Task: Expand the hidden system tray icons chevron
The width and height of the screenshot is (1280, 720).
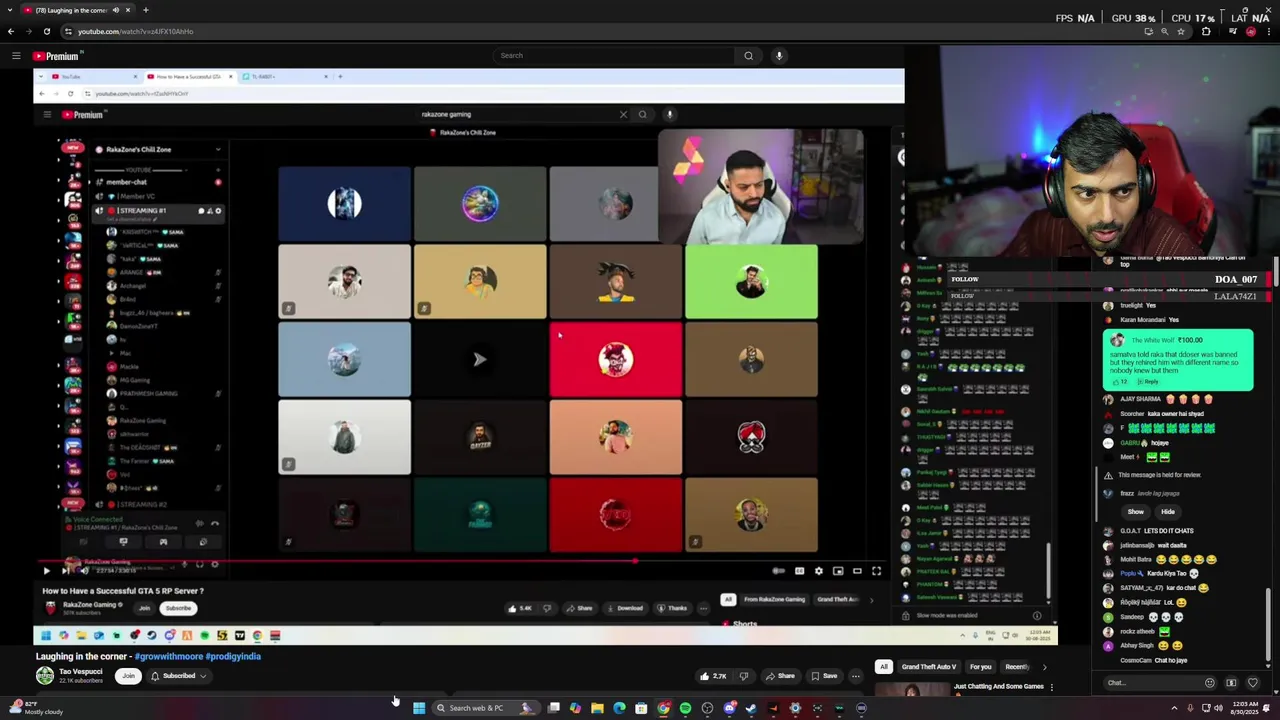Action: click(x=1174, y=708)
